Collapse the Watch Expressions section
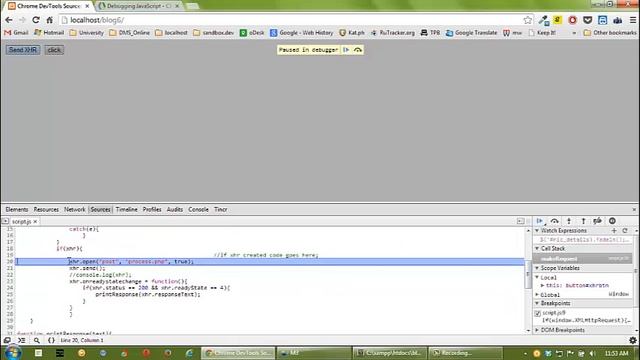640x360 pixels. (x=537, y=231)
